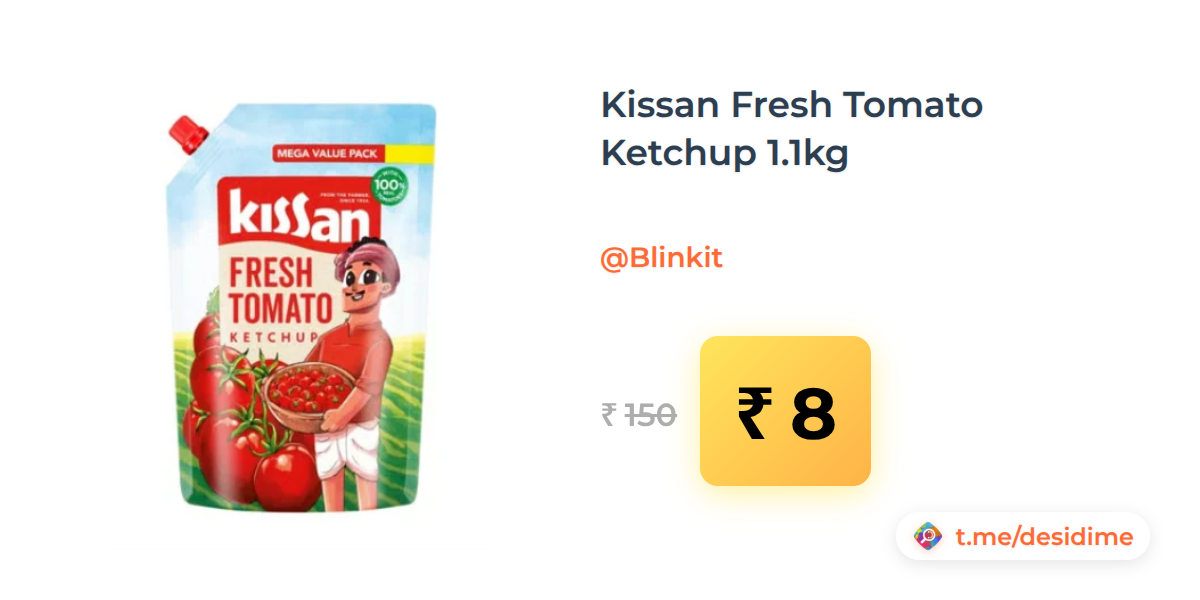This screenshot has width=1200, height=600.
Task: Click the @Blinkit store label
Action: [661, 258]
